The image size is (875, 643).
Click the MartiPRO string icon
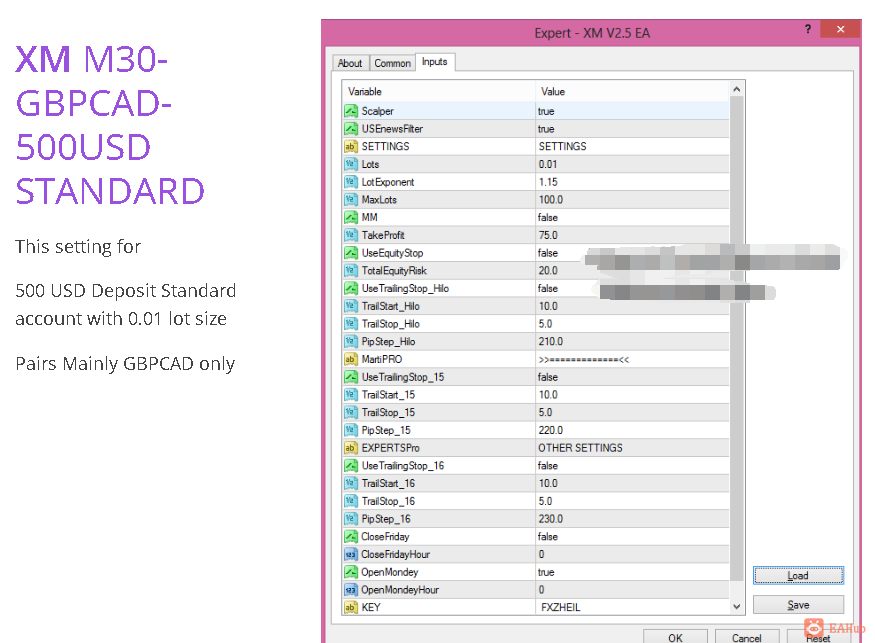(x=350, y=359)
